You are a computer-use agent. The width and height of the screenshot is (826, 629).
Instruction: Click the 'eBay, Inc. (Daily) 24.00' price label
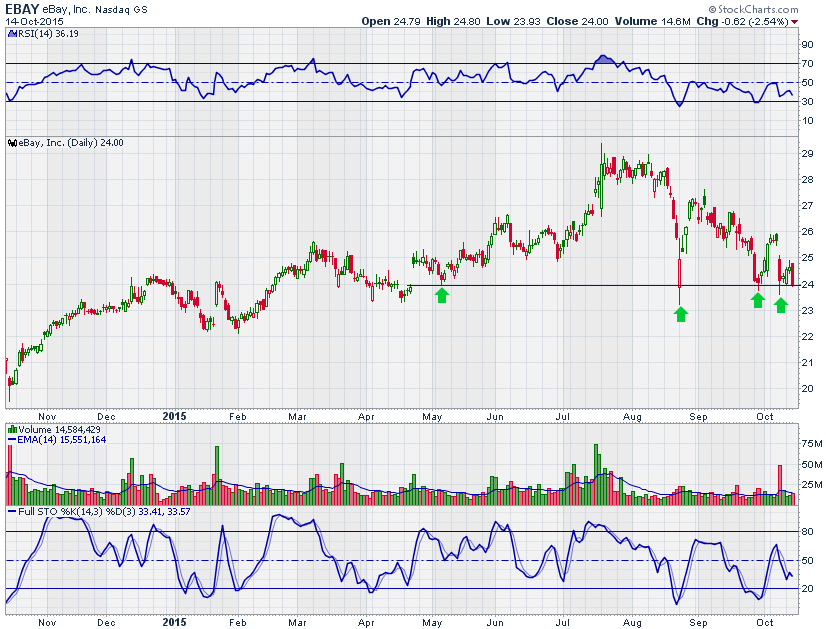71,143
